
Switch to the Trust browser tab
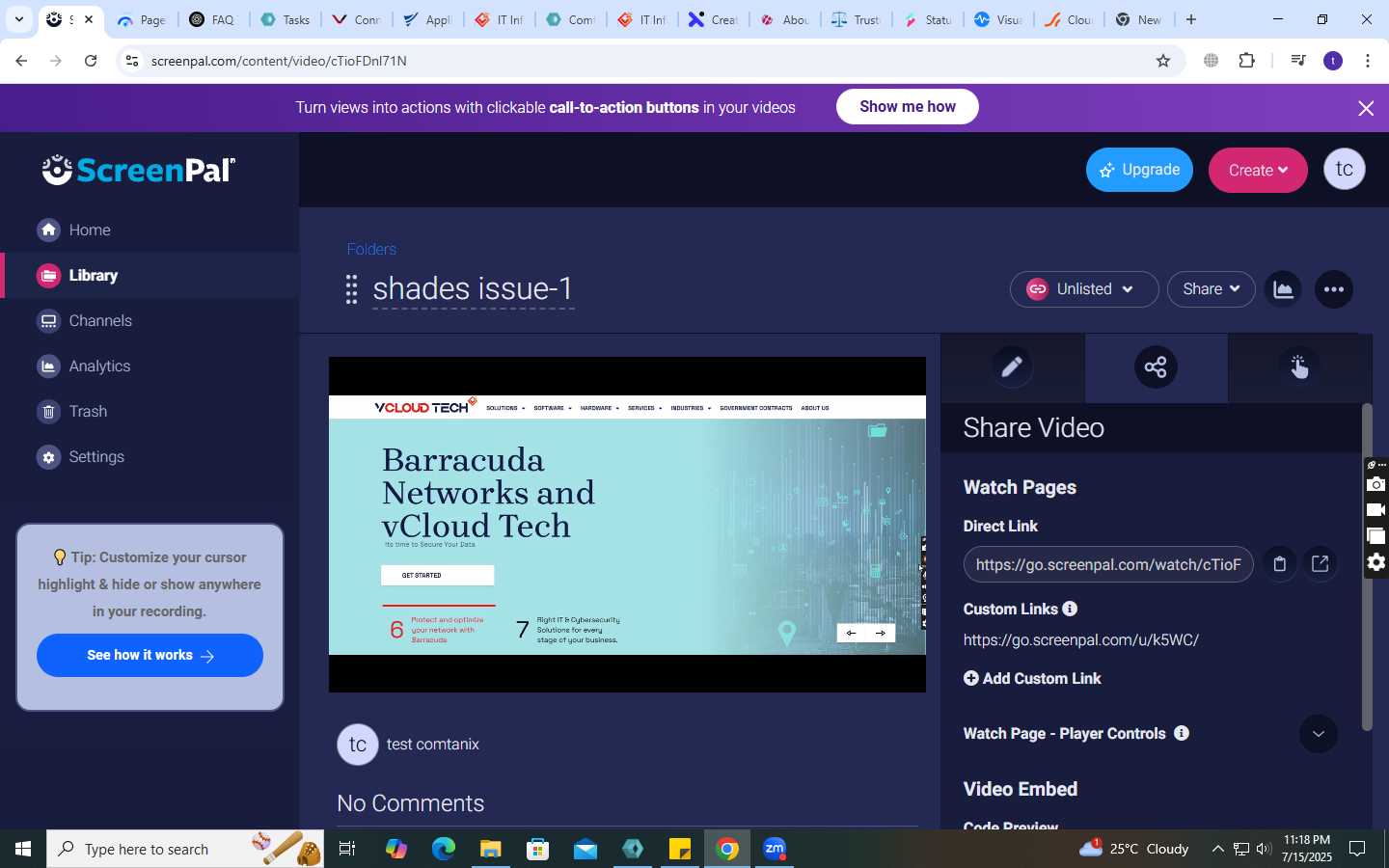857,19
